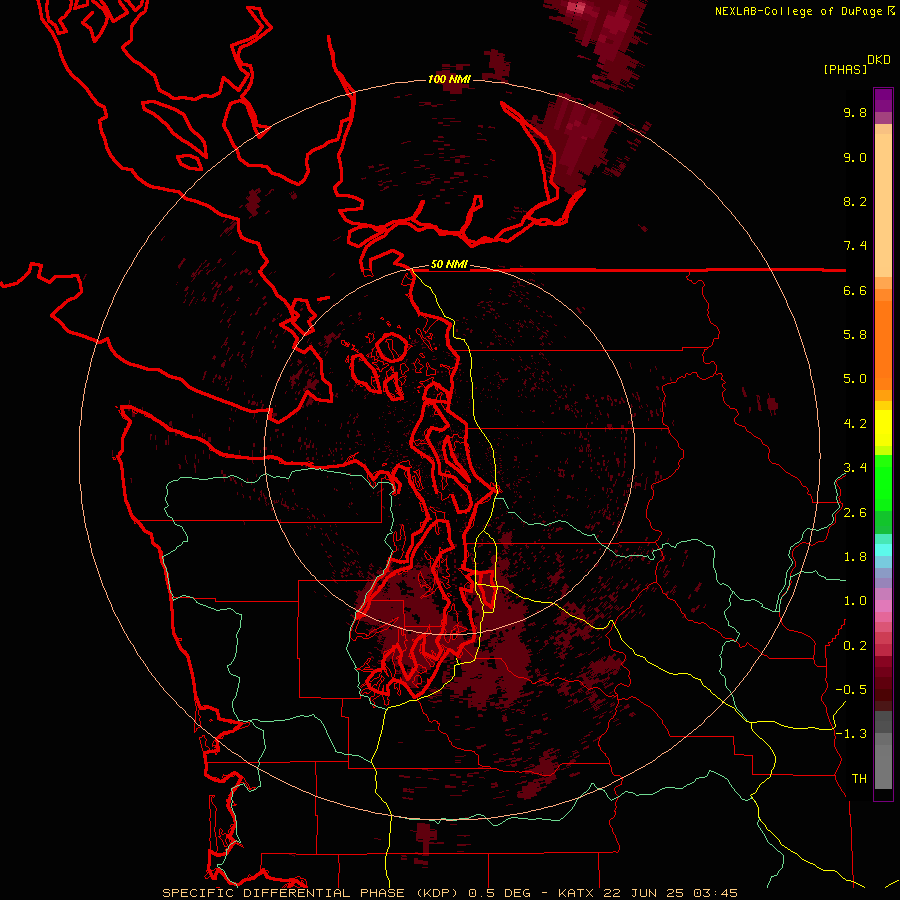
Task: Click the 50 NMI range ring label
Action: [x=449, y=264]
